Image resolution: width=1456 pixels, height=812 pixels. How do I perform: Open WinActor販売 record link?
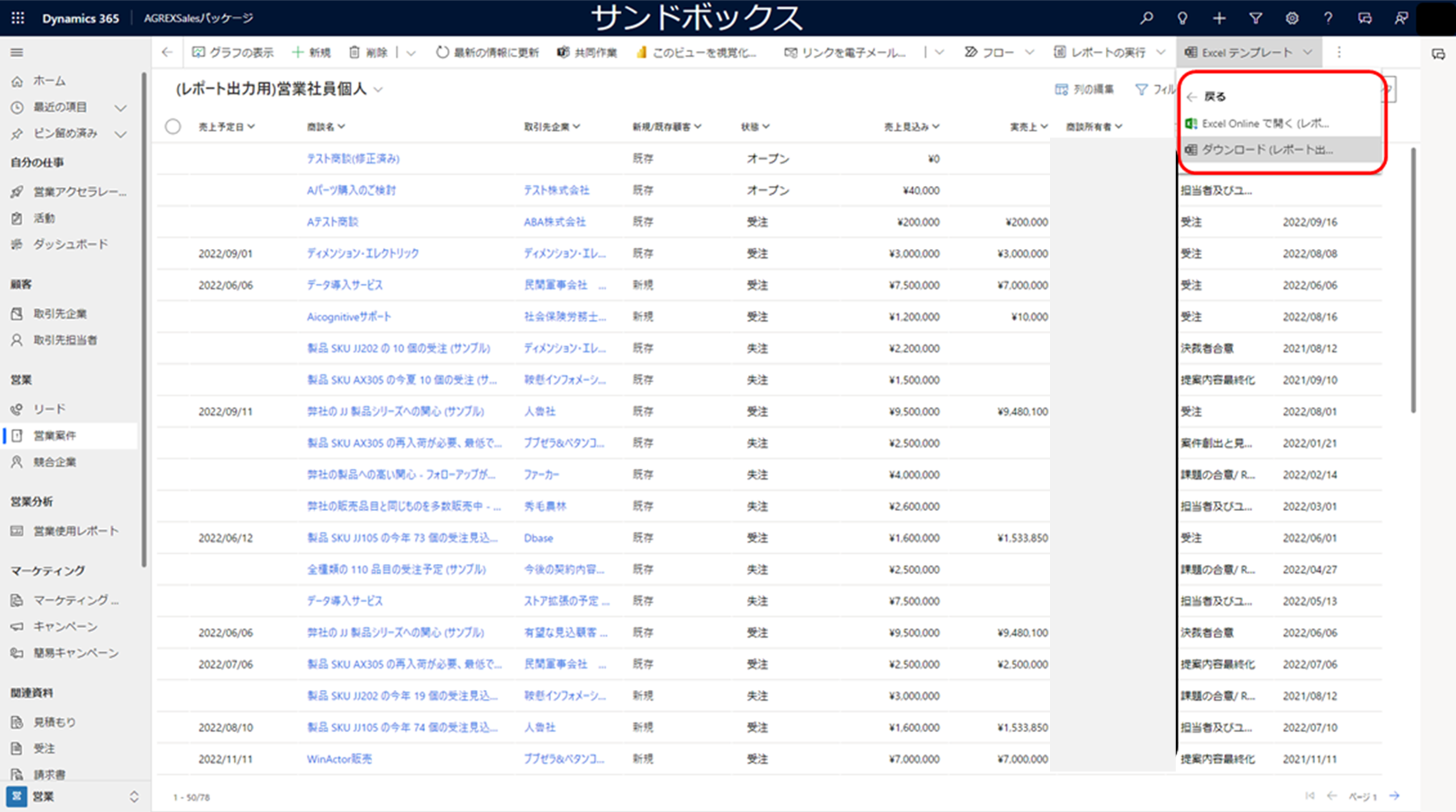(x=339, y=759)
